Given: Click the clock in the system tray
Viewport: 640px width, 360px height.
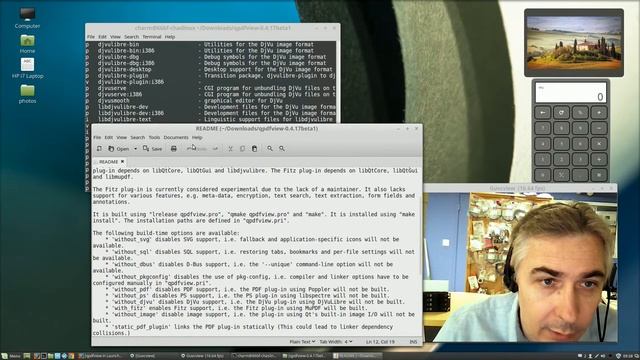Looking at the screenshot, I should point(627,356).
